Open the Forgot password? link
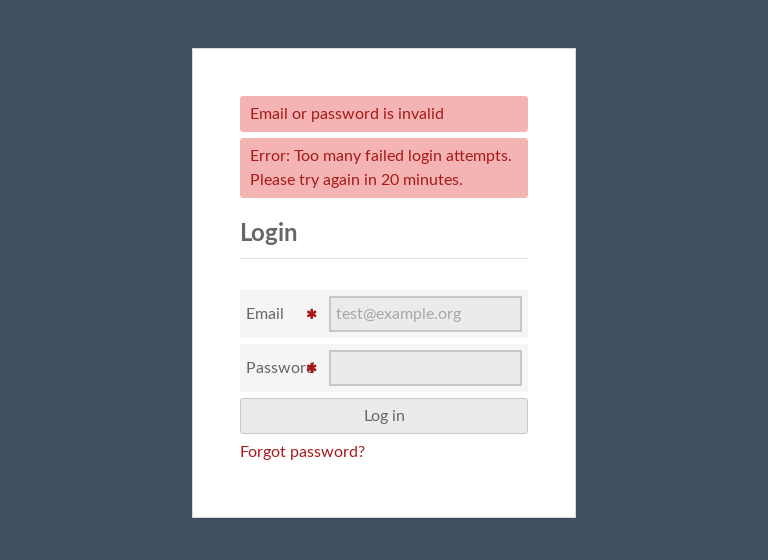Screen dimensions: 768x560 (x=302, y=452)
